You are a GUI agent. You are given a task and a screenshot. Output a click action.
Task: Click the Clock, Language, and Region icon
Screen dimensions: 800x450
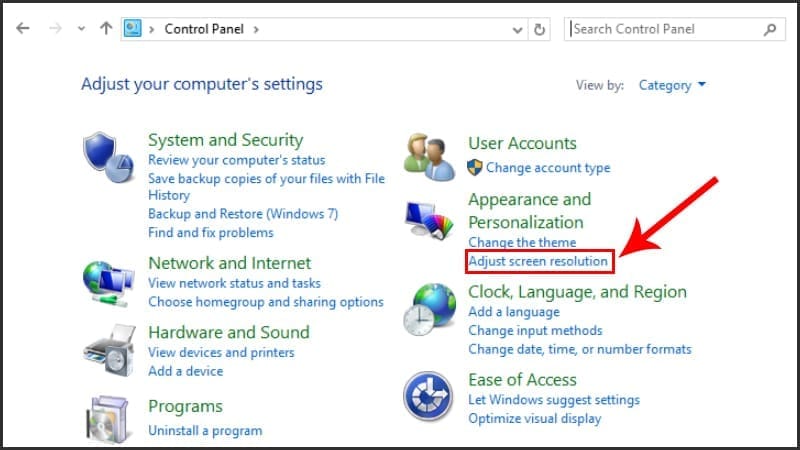429,310
